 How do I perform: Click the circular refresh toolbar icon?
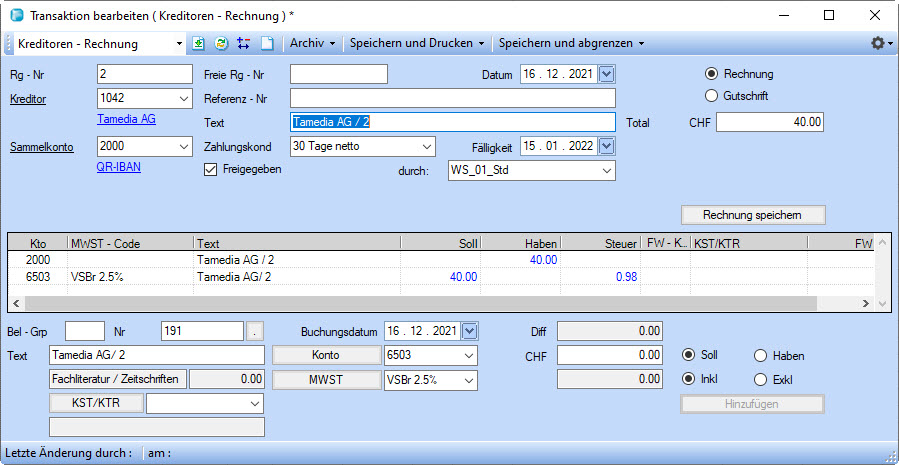point(221,44)
